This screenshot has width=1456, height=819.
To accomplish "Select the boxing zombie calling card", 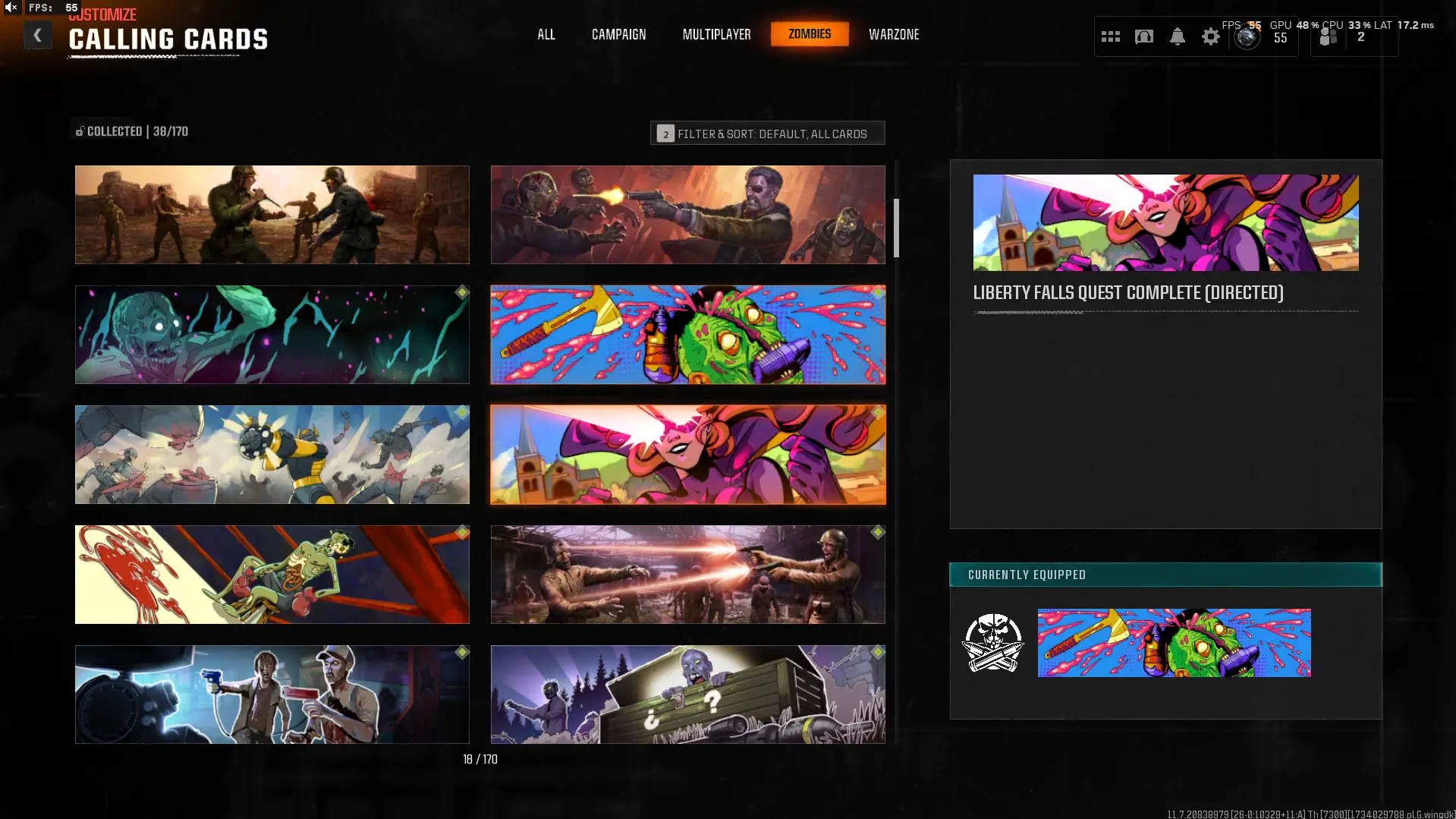I will (272, 575).
